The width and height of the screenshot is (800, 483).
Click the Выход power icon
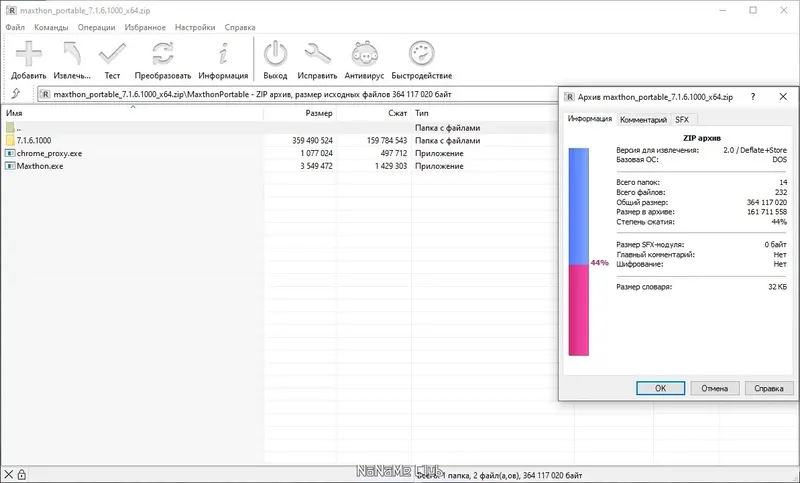(x=276, y=54)
